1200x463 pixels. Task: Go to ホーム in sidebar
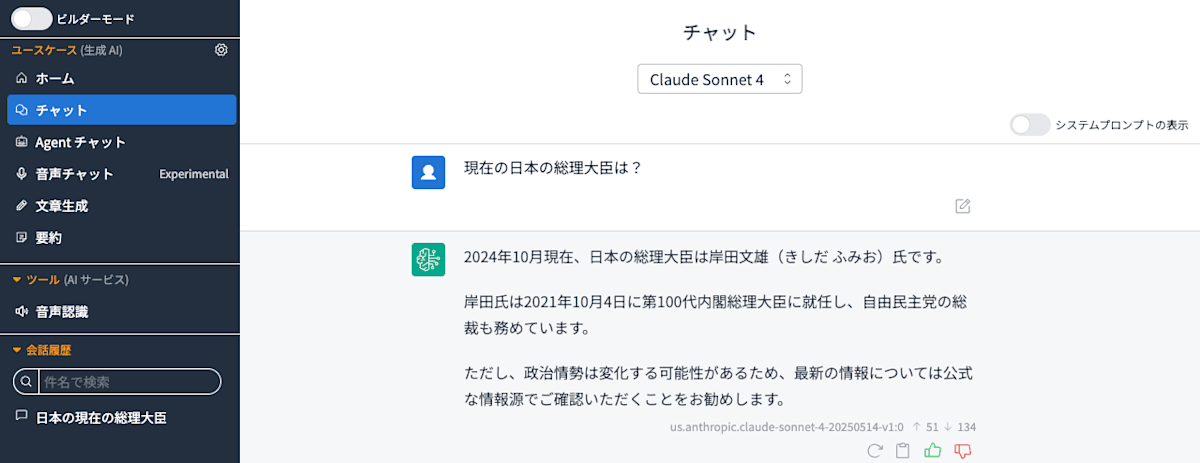[55, 78]
